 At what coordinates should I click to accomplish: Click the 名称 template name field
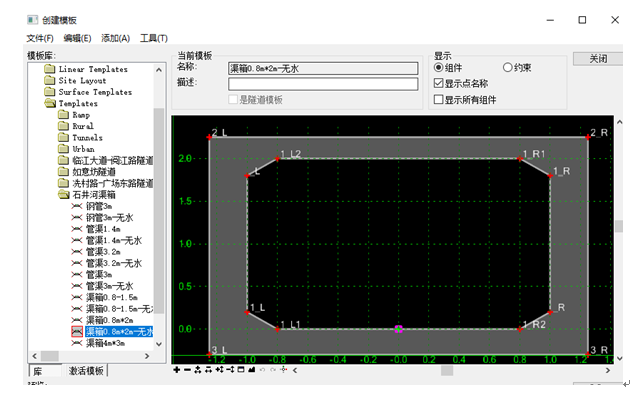pyautogui.click(x=323, y=69)
